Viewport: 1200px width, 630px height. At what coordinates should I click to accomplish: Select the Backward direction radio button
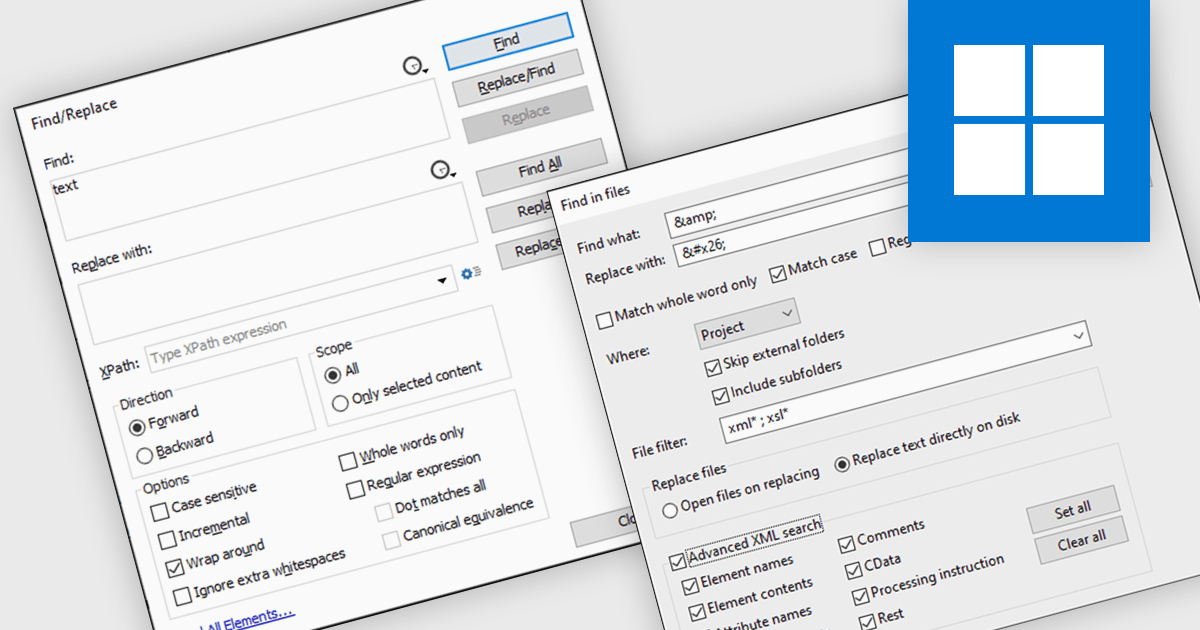[144, 455]
